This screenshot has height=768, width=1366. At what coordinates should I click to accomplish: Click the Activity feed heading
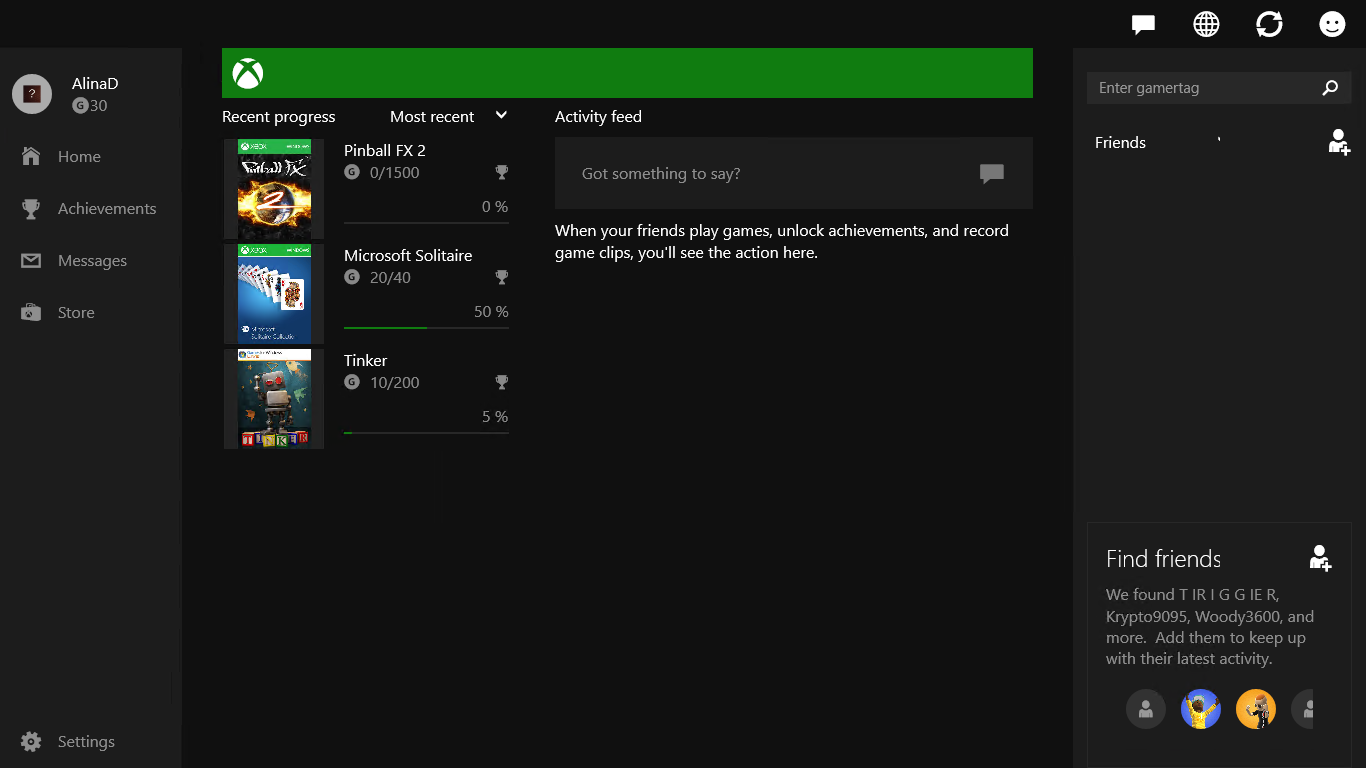(x=598, y=116)
